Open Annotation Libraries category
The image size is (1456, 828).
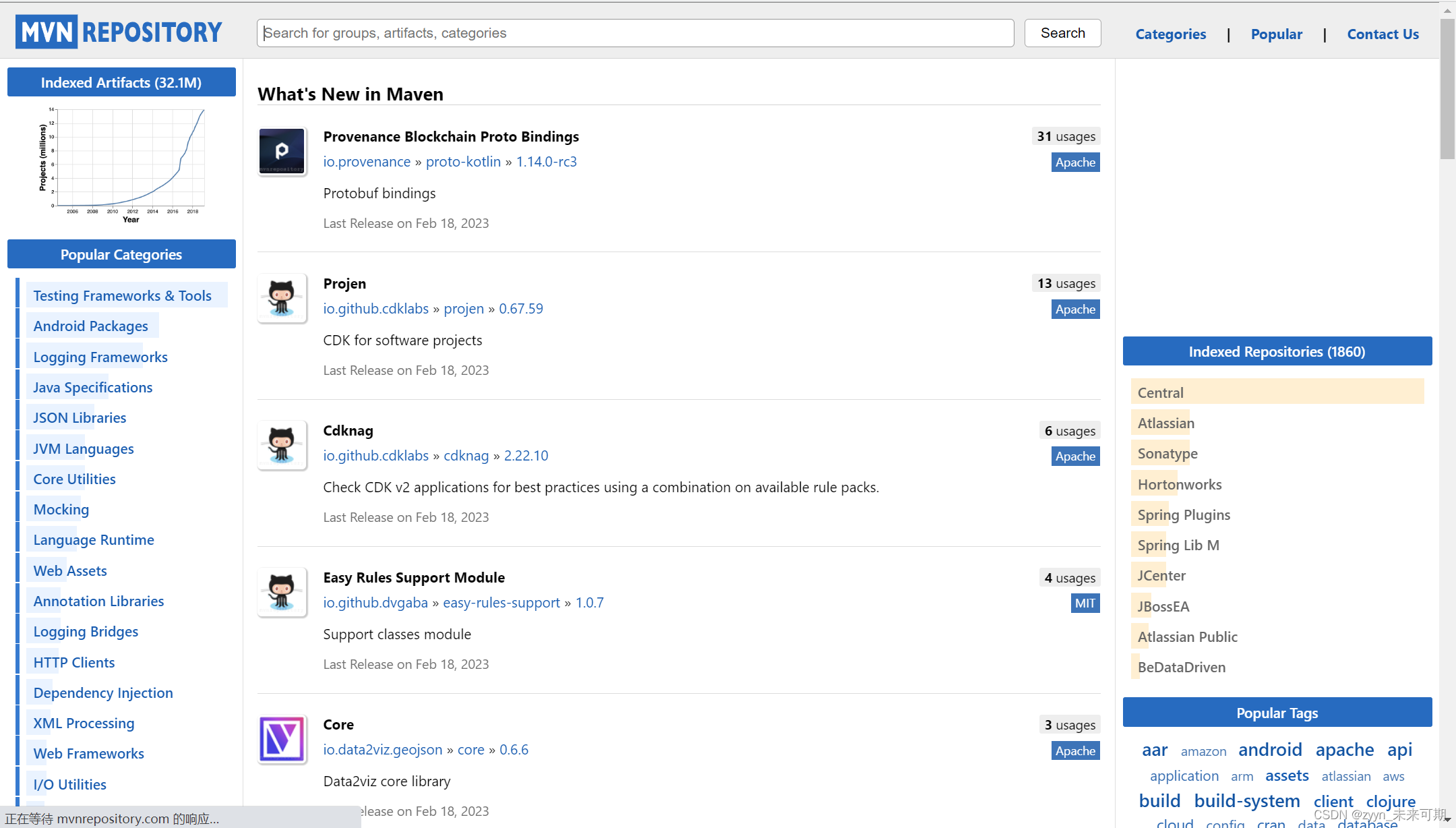(98, 601)
